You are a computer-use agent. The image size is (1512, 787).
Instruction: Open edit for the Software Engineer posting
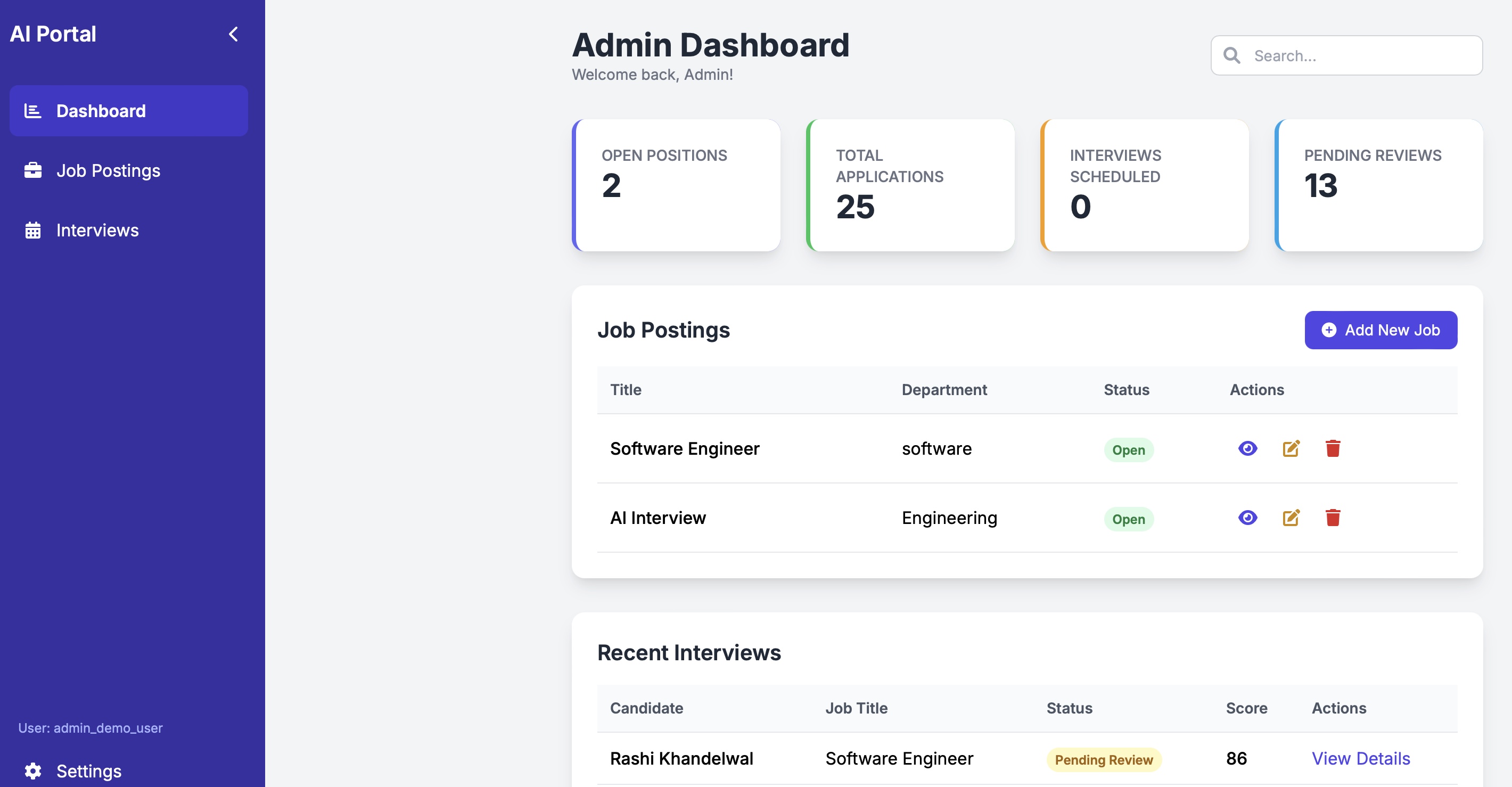click(1290, 448)
